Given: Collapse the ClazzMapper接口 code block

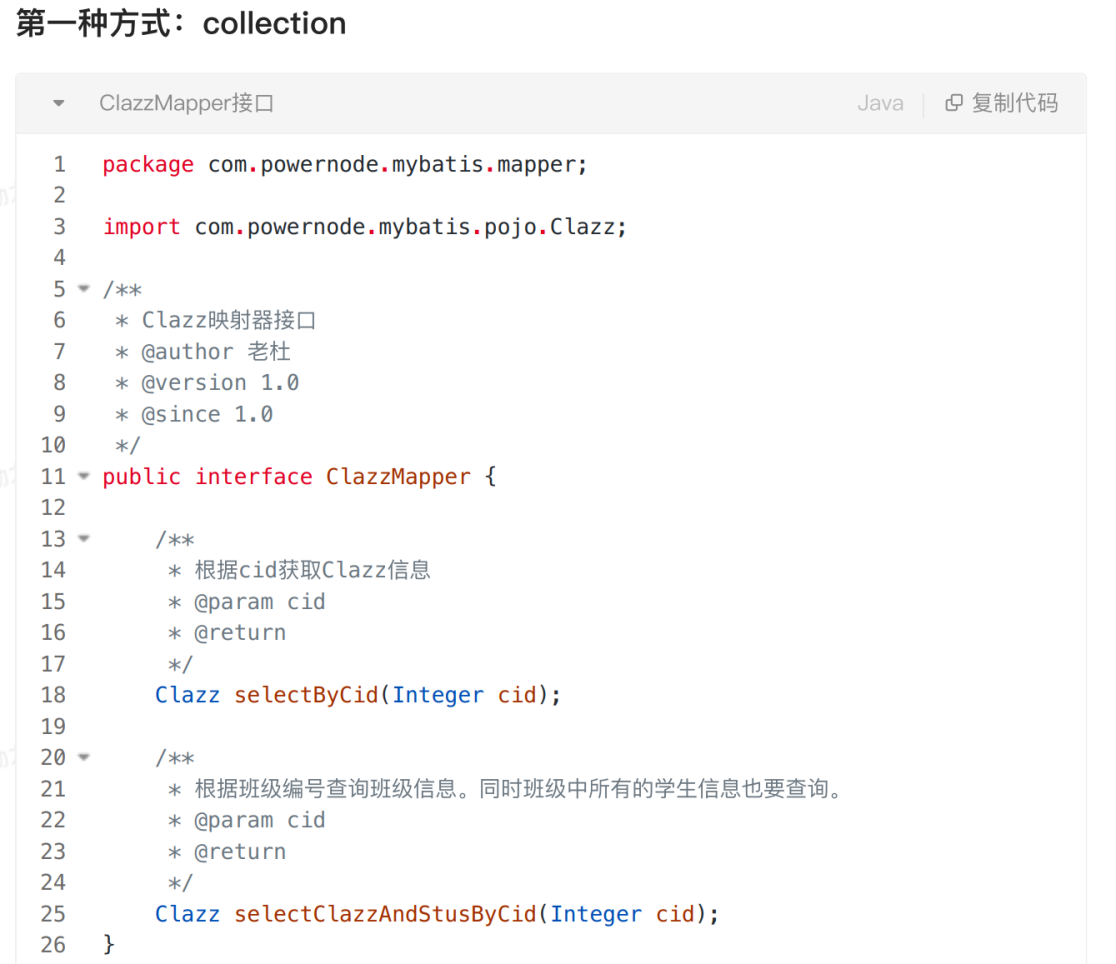Looking at the screenshot, I should [59, 103].
